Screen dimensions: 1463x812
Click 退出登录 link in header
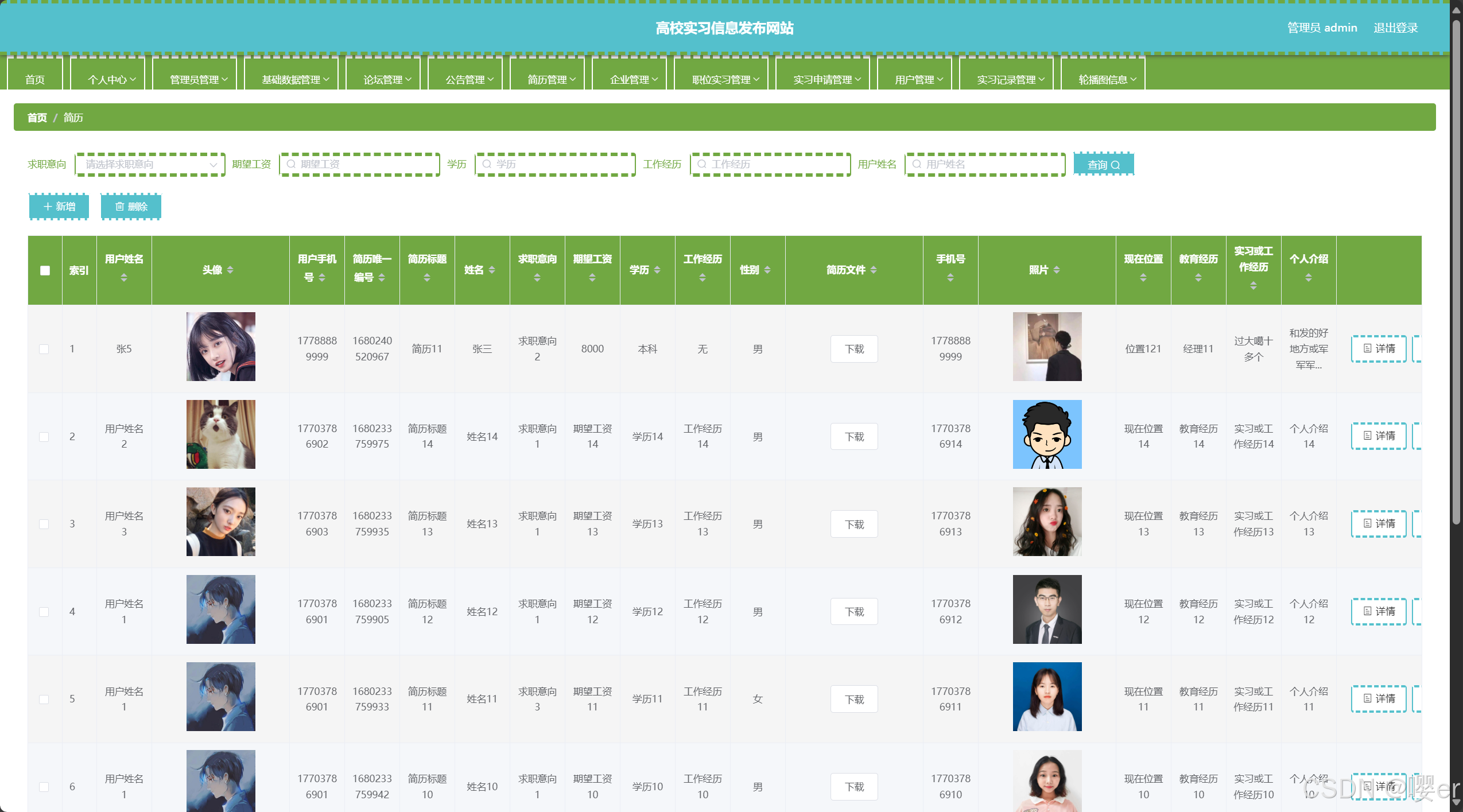[1395, 28]
